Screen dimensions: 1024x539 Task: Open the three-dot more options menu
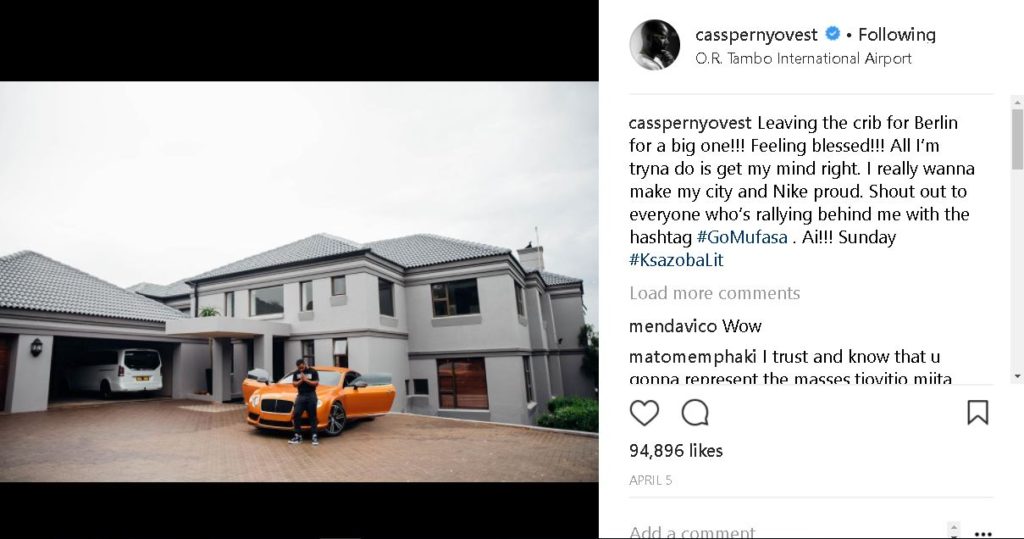click(x=983, y=532)
